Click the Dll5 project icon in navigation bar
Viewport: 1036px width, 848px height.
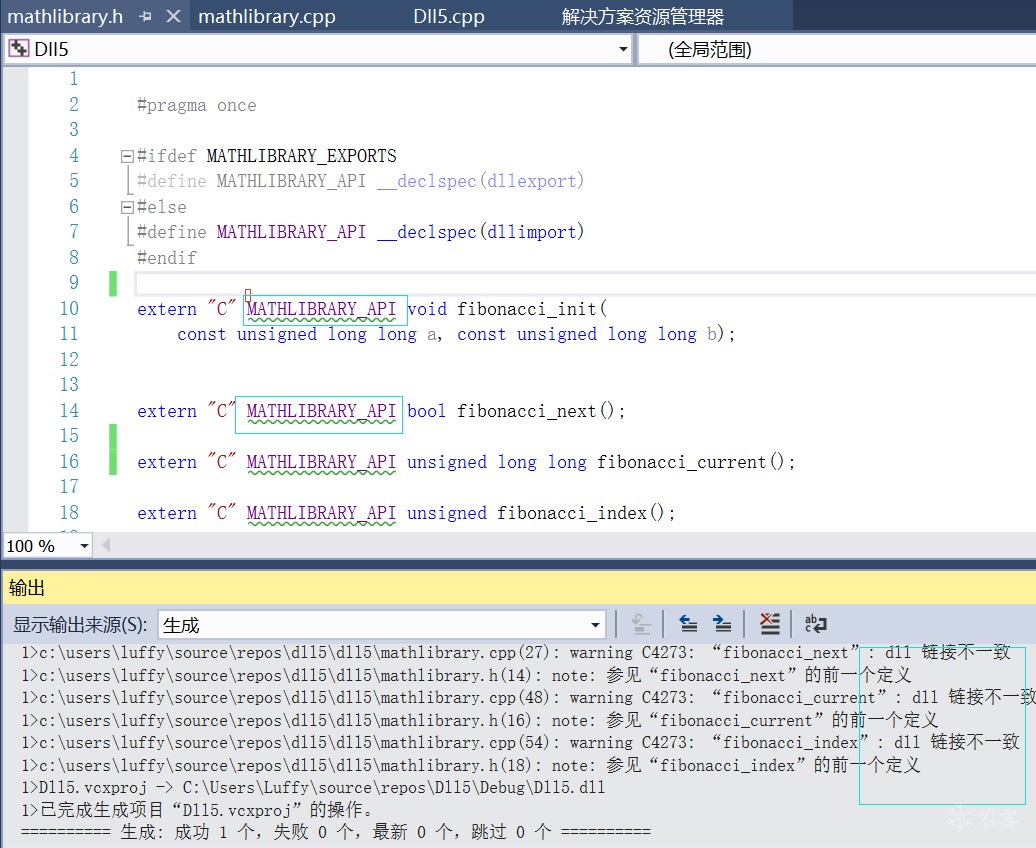(18, 49)
